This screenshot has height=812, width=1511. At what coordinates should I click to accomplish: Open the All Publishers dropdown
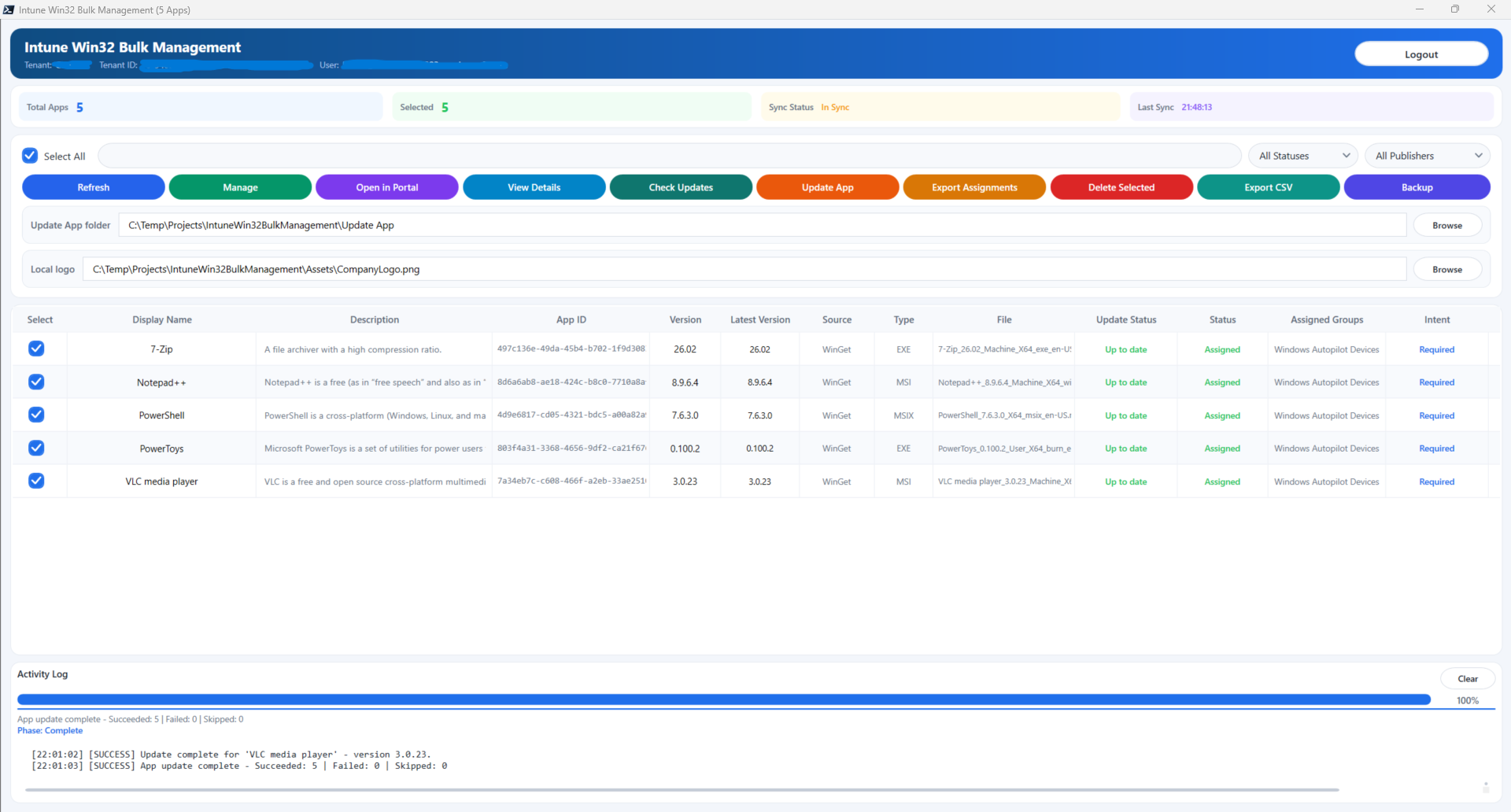[x=1428, y=156]
